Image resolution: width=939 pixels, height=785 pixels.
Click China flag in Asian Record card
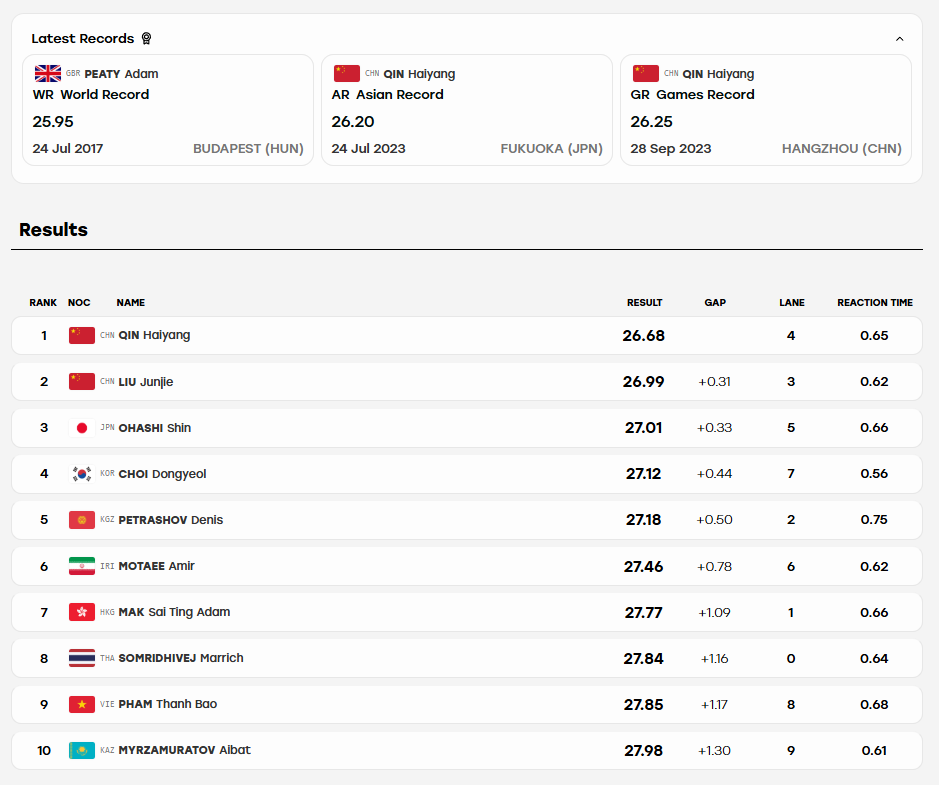(x=347, y=74)
